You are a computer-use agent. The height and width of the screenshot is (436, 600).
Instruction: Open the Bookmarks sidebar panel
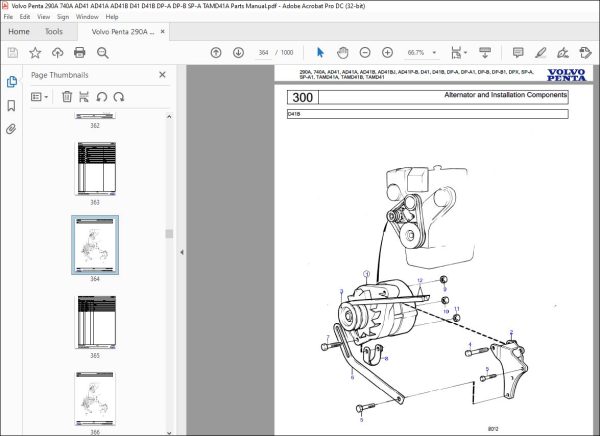(11, 106)
